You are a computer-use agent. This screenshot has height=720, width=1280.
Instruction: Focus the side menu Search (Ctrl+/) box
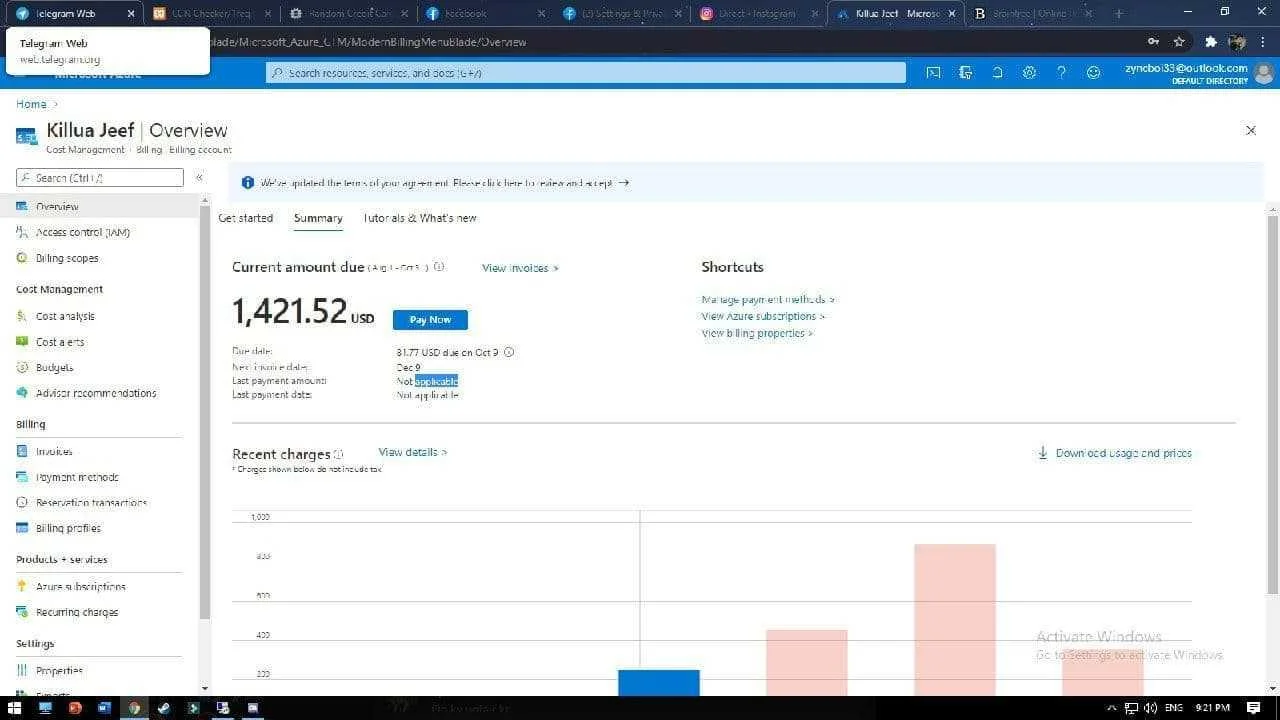click(100, 177)
